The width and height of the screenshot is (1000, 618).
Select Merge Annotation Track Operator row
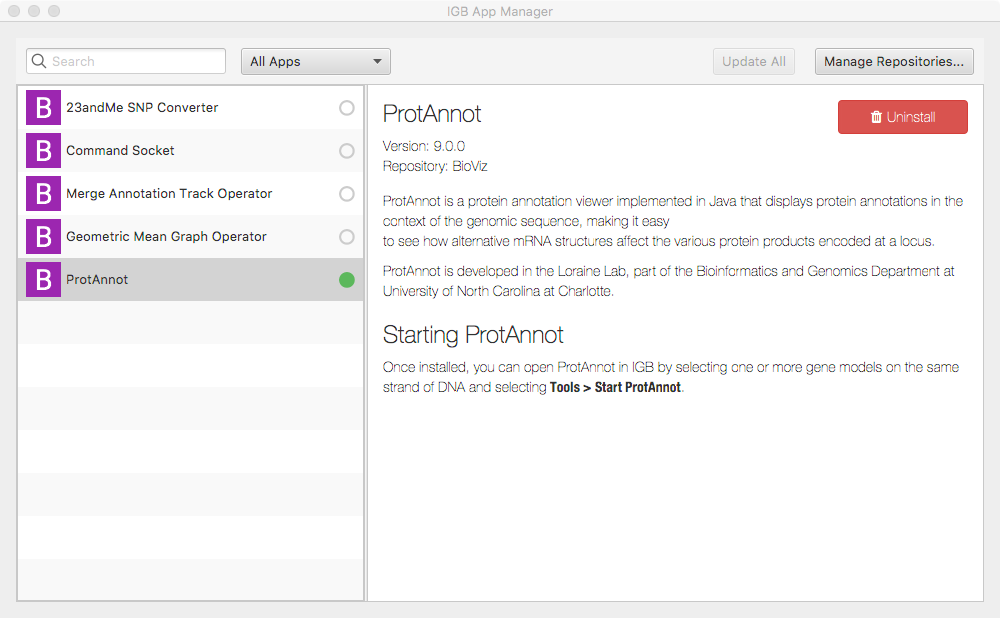point(191,193)
